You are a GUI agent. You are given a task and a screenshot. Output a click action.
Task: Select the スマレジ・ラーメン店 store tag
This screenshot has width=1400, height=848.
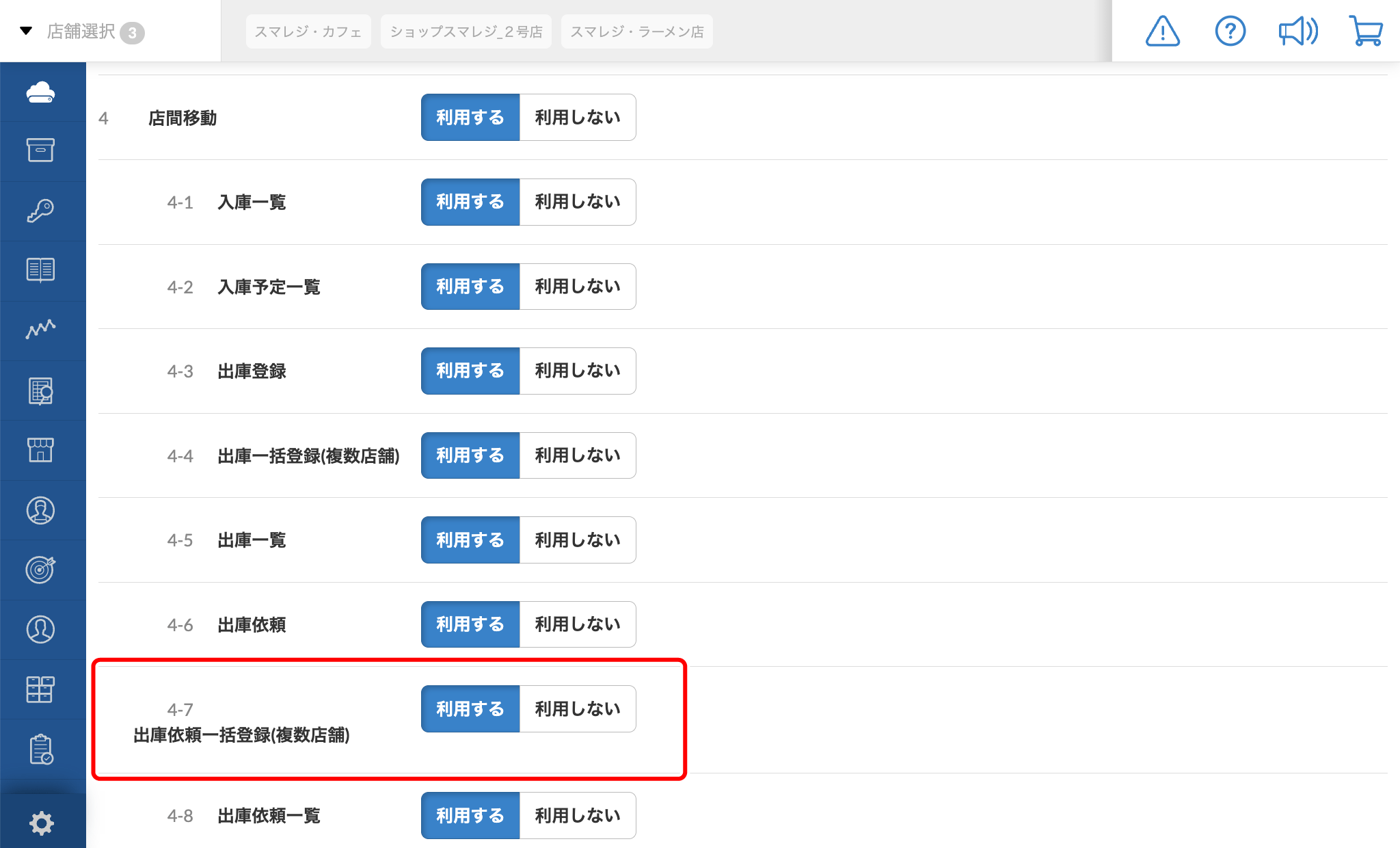637,31
